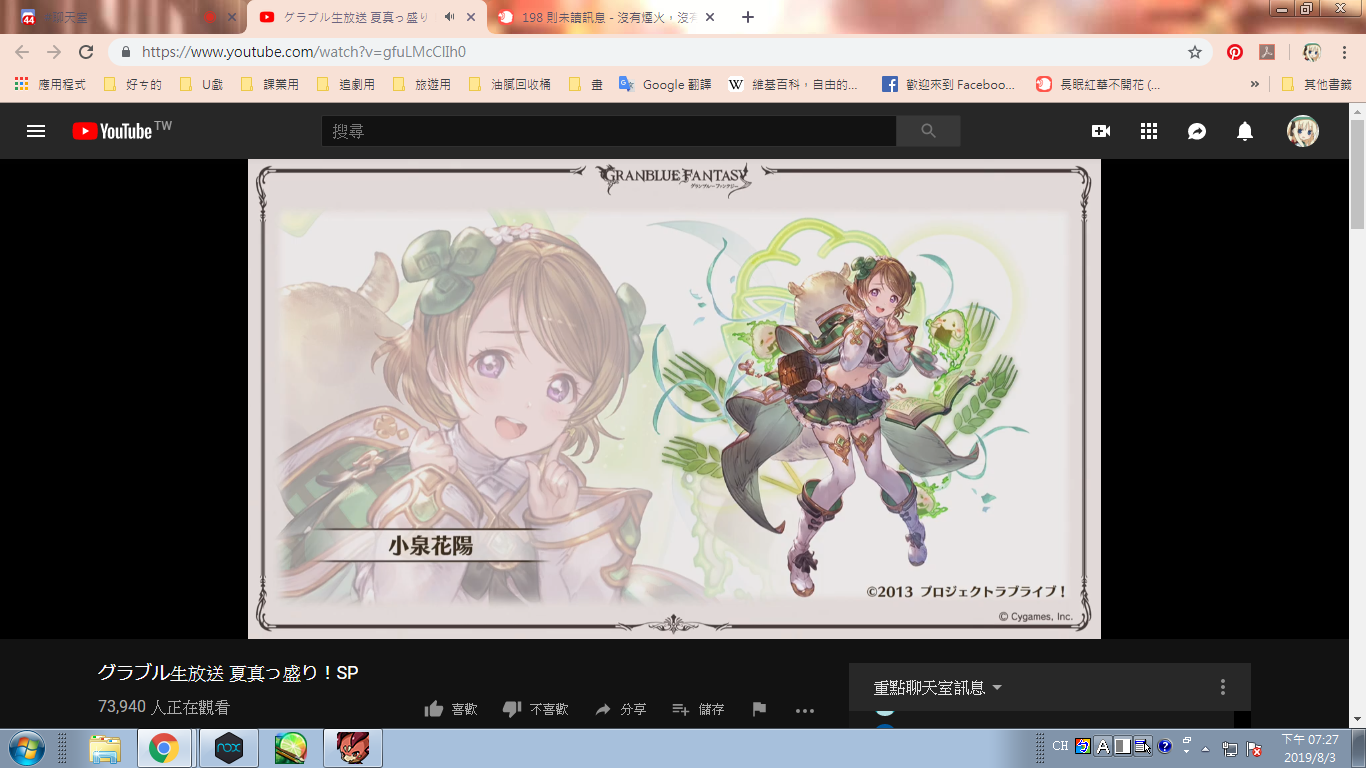This screenshot has height=768, width=1366.
Task: Open the create video camera icon
Action: (1101, 131)
